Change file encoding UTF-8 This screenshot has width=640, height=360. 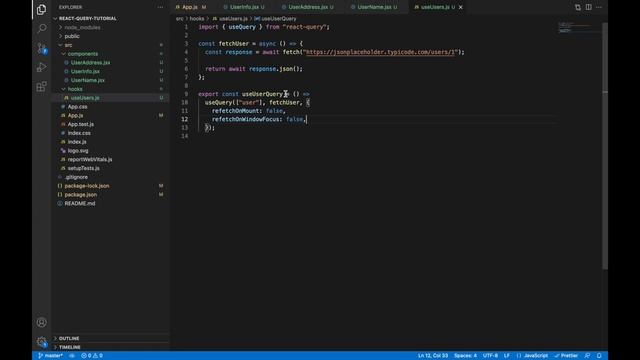pyautogui.click(x=490, y=356)
